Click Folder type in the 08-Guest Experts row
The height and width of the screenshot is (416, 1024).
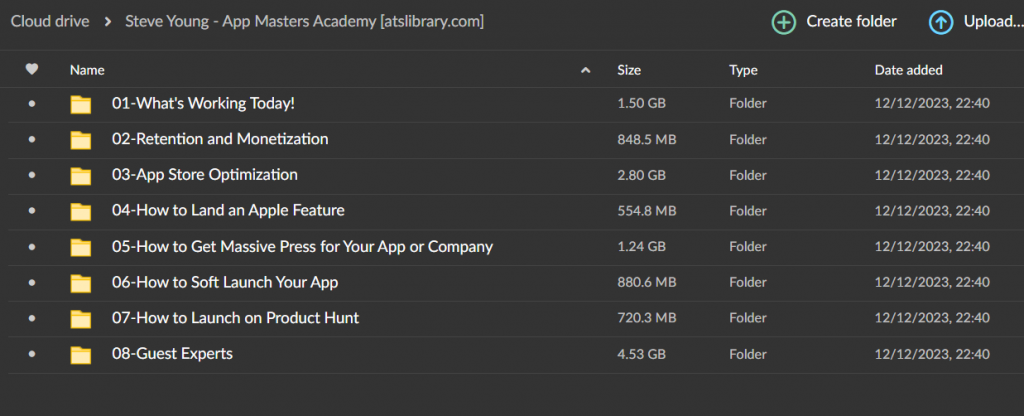748,355
